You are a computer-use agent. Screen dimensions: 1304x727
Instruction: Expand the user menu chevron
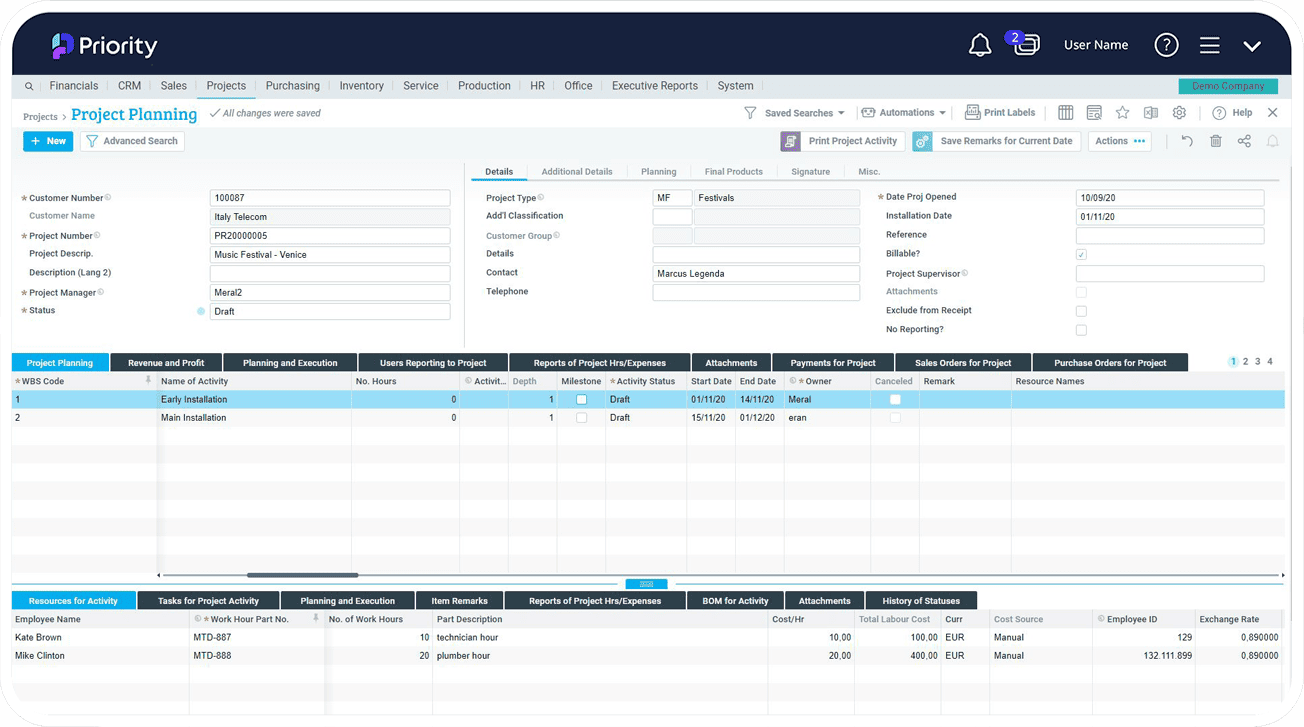coord(1252,46)
